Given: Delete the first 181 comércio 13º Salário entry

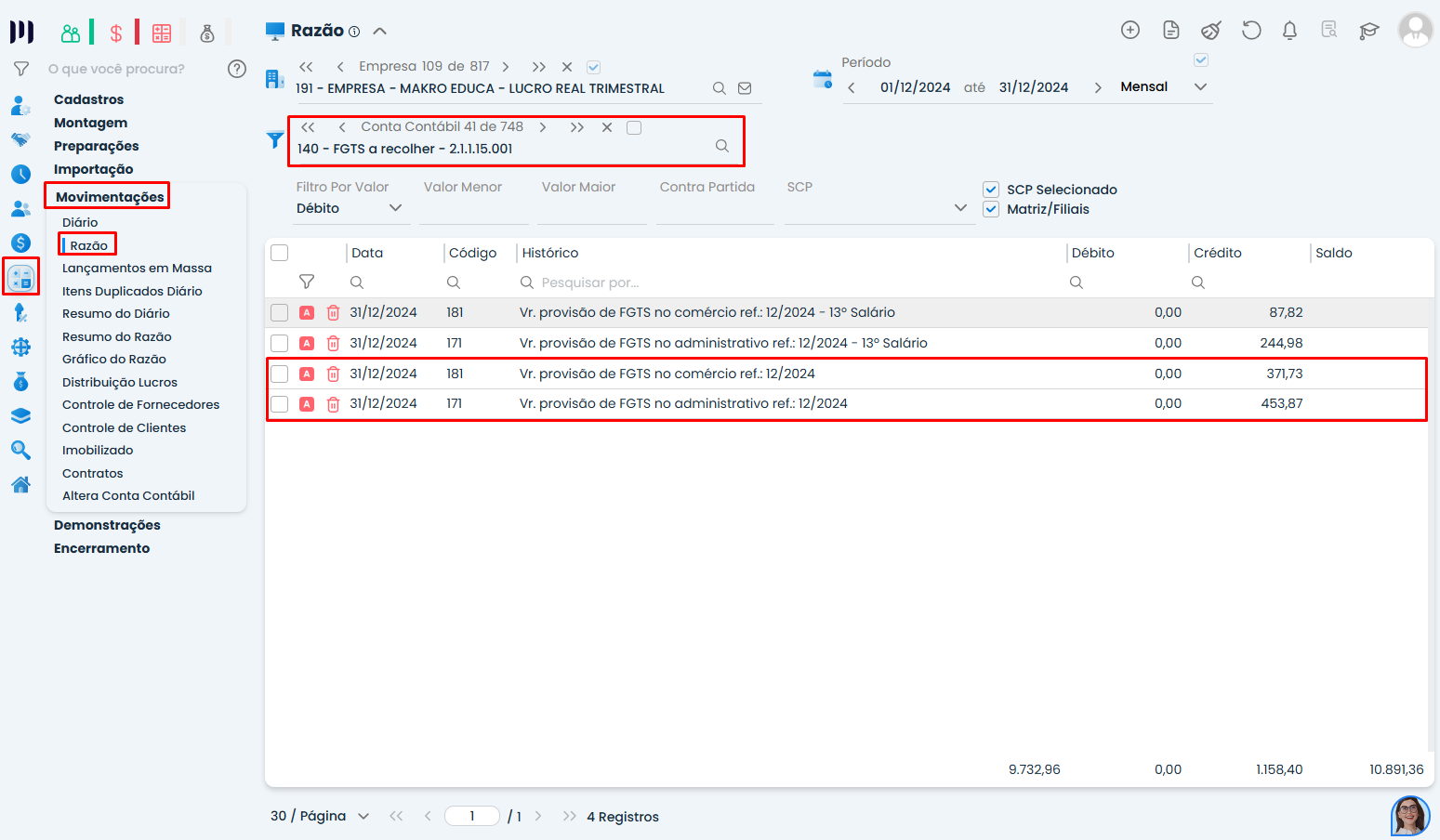Looking at the screenshot, I should point(333,313).
